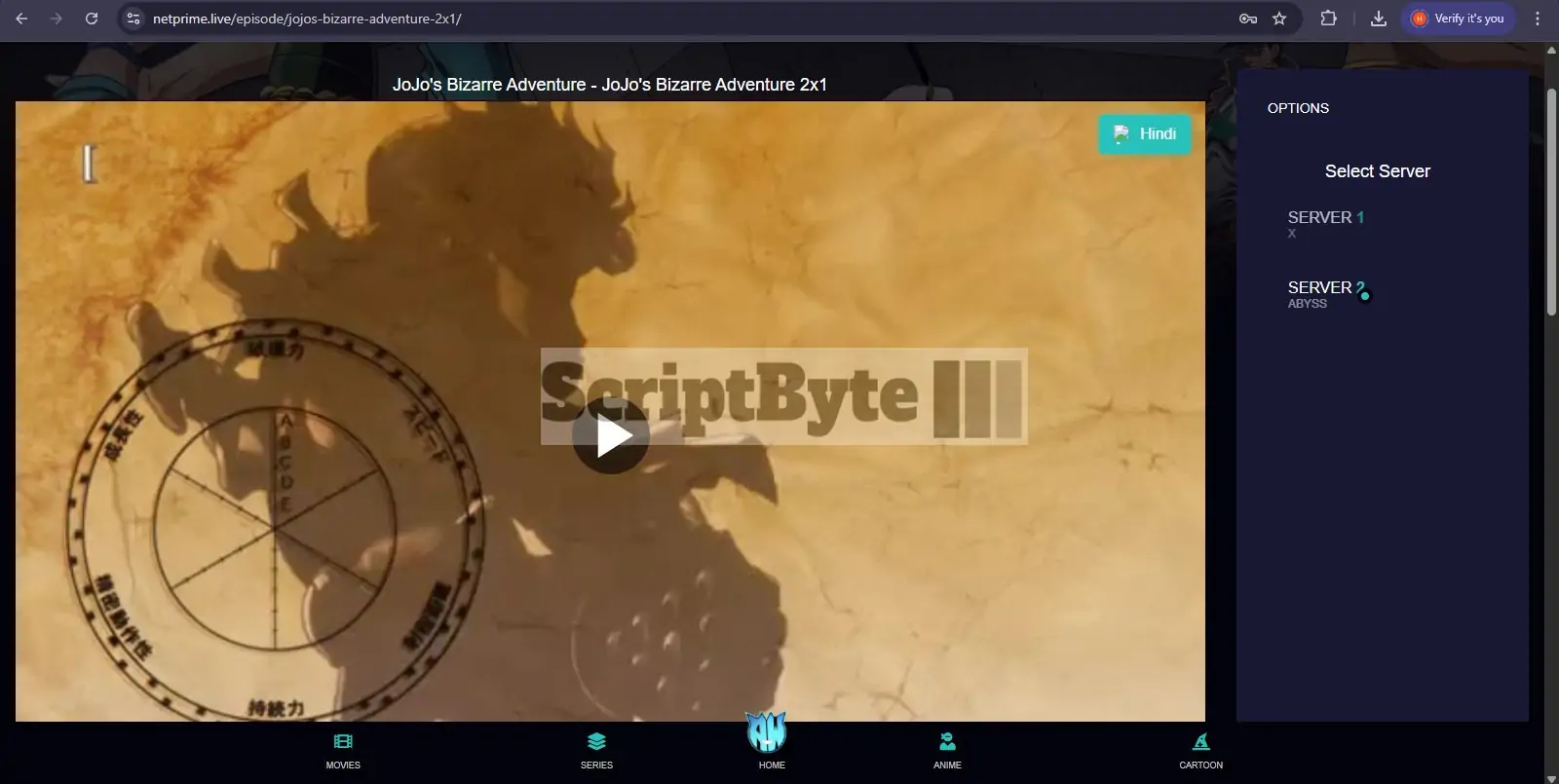
Task: Open Chrome three-dot menu
Action: (1538, 19)
